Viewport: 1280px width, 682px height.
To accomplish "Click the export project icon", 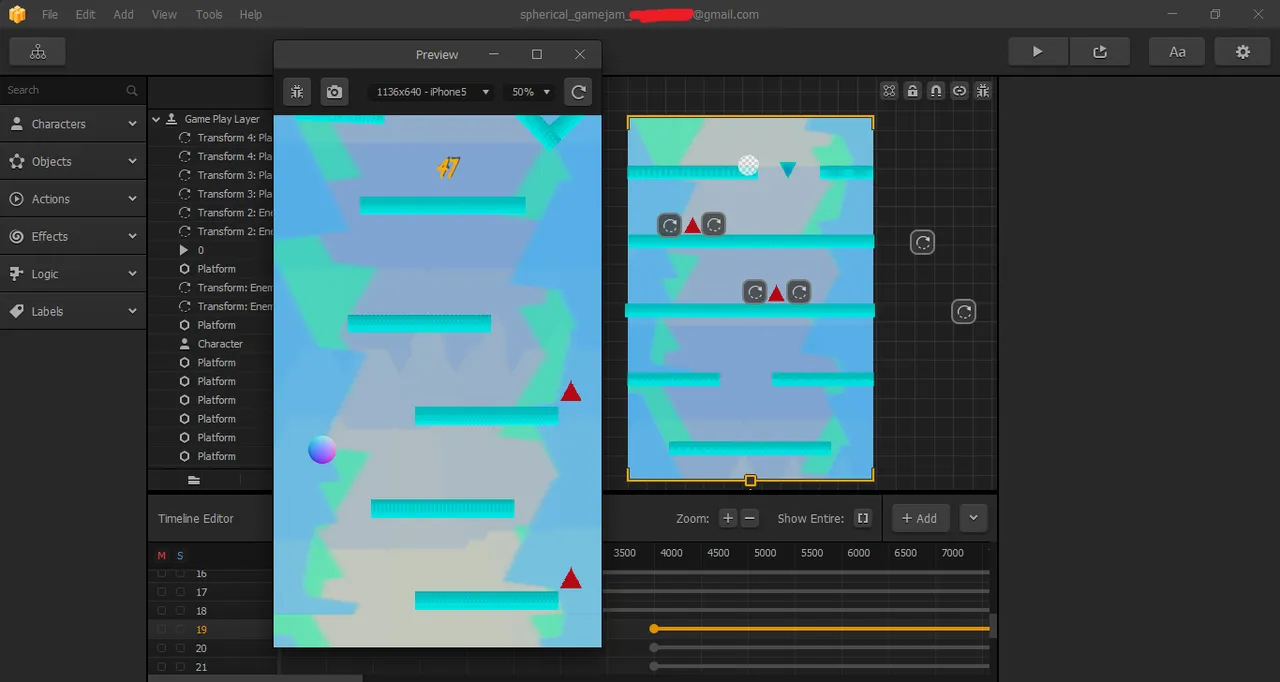I will pos(1100,52).
